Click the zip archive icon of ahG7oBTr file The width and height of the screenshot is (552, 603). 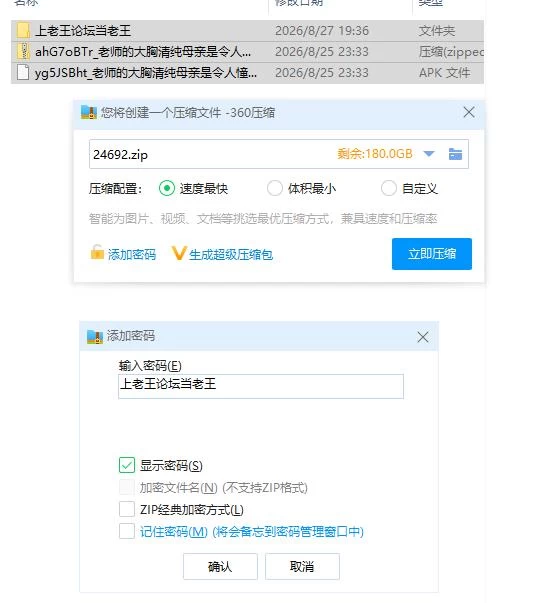23,51
